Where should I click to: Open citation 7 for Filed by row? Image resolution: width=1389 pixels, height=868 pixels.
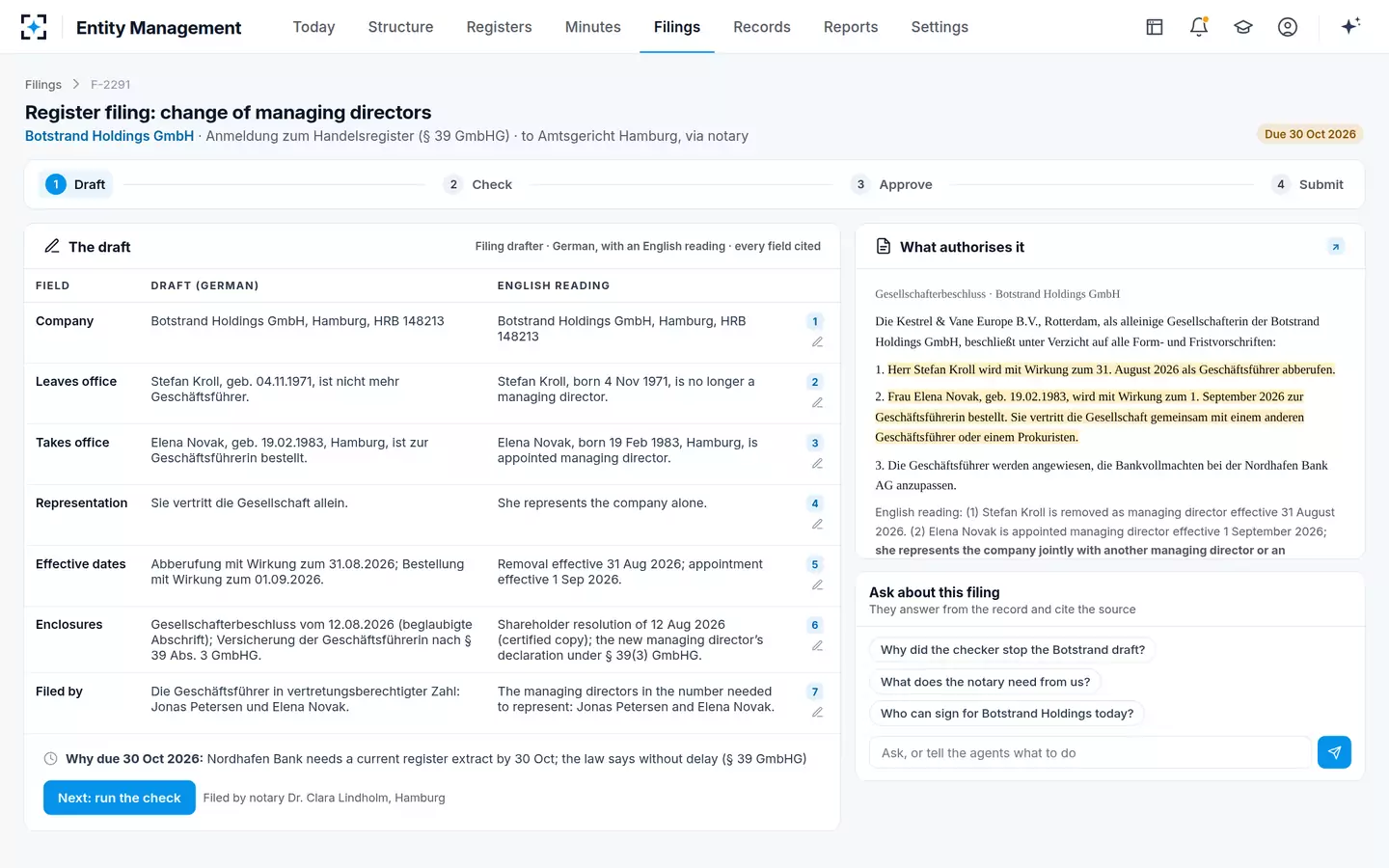click(815, 692)
